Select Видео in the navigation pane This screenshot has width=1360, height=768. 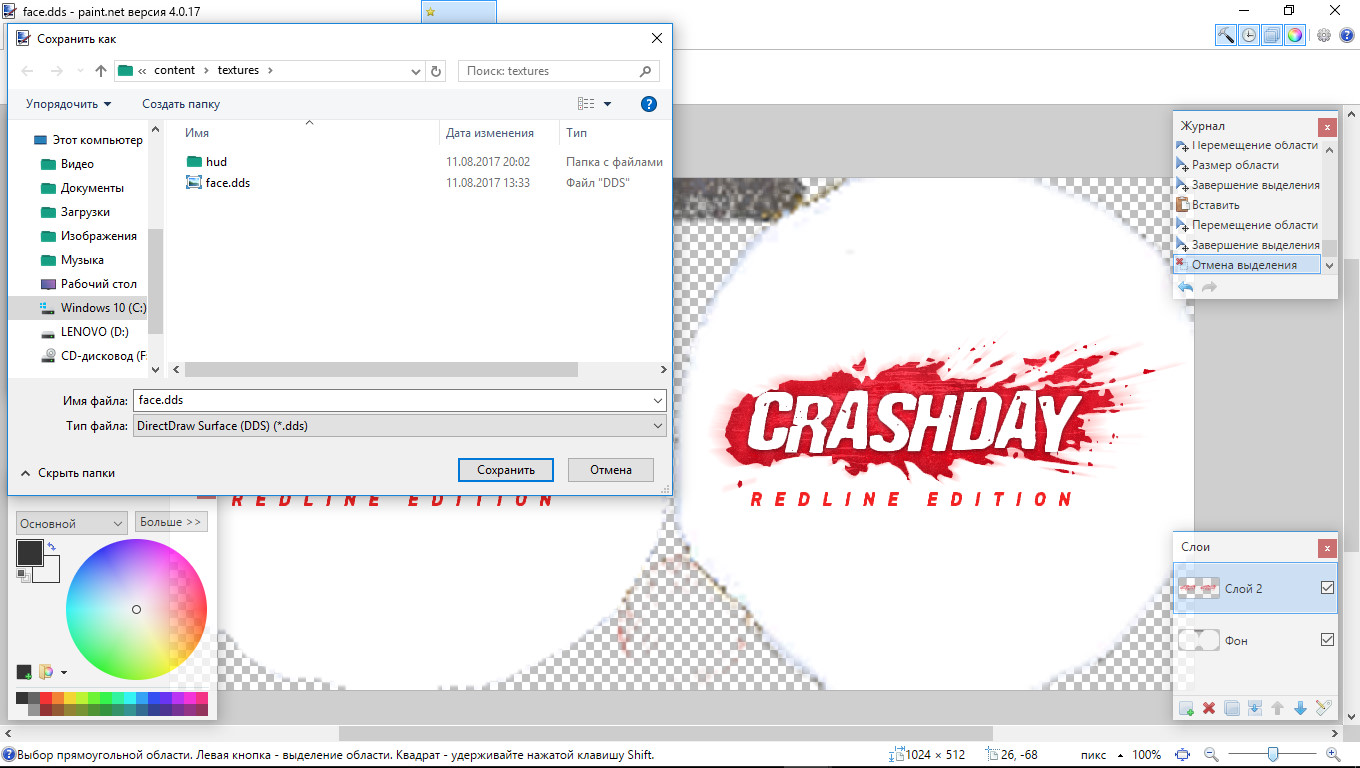pos(77,164)
